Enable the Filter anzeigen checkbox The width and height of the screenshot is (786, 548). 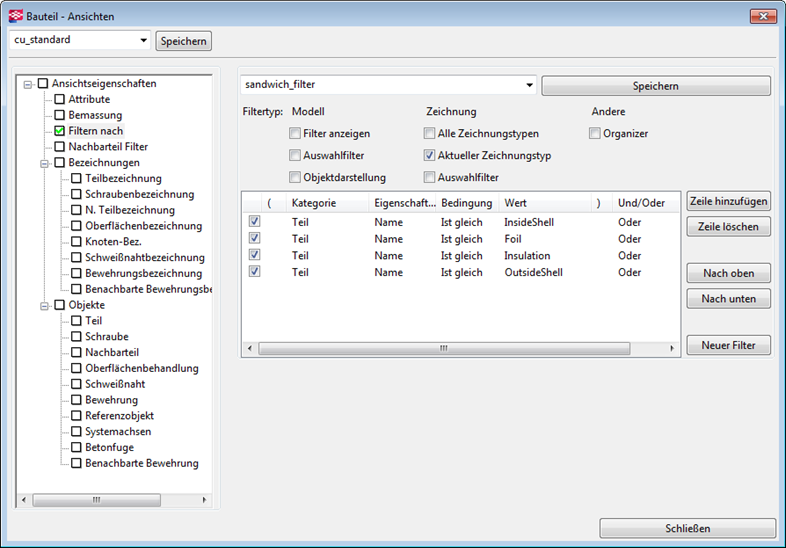tap(295, 133)
